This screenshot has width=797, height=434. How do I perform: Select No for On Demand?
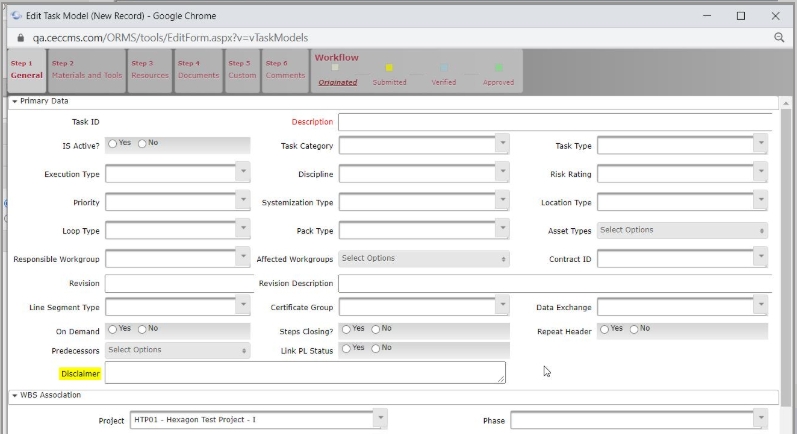tap(142, 328)
